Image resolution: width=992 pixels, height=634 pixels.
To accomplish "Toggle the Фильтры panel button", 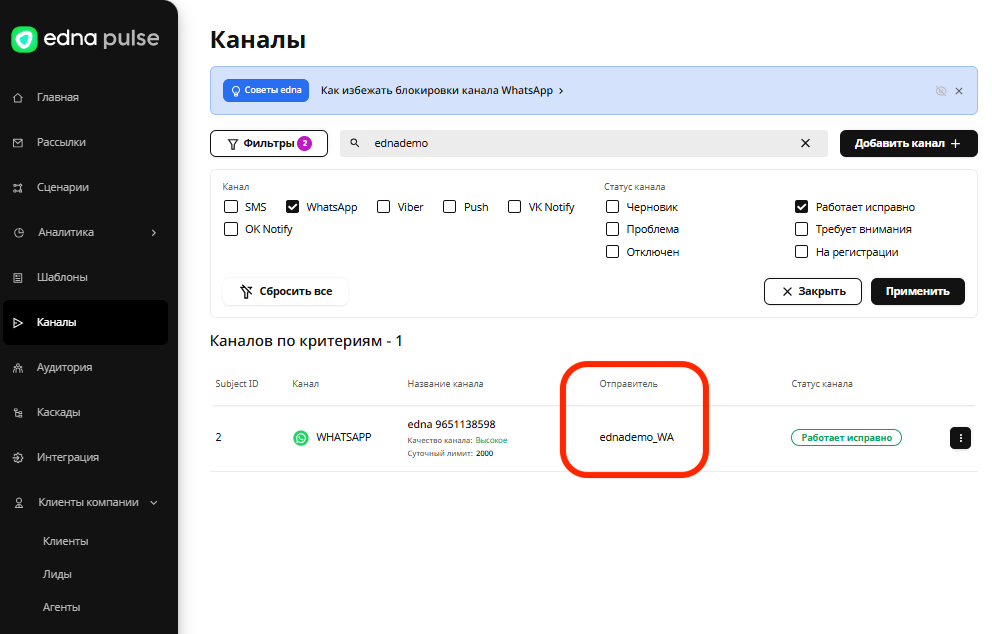I will coord(269,144).
